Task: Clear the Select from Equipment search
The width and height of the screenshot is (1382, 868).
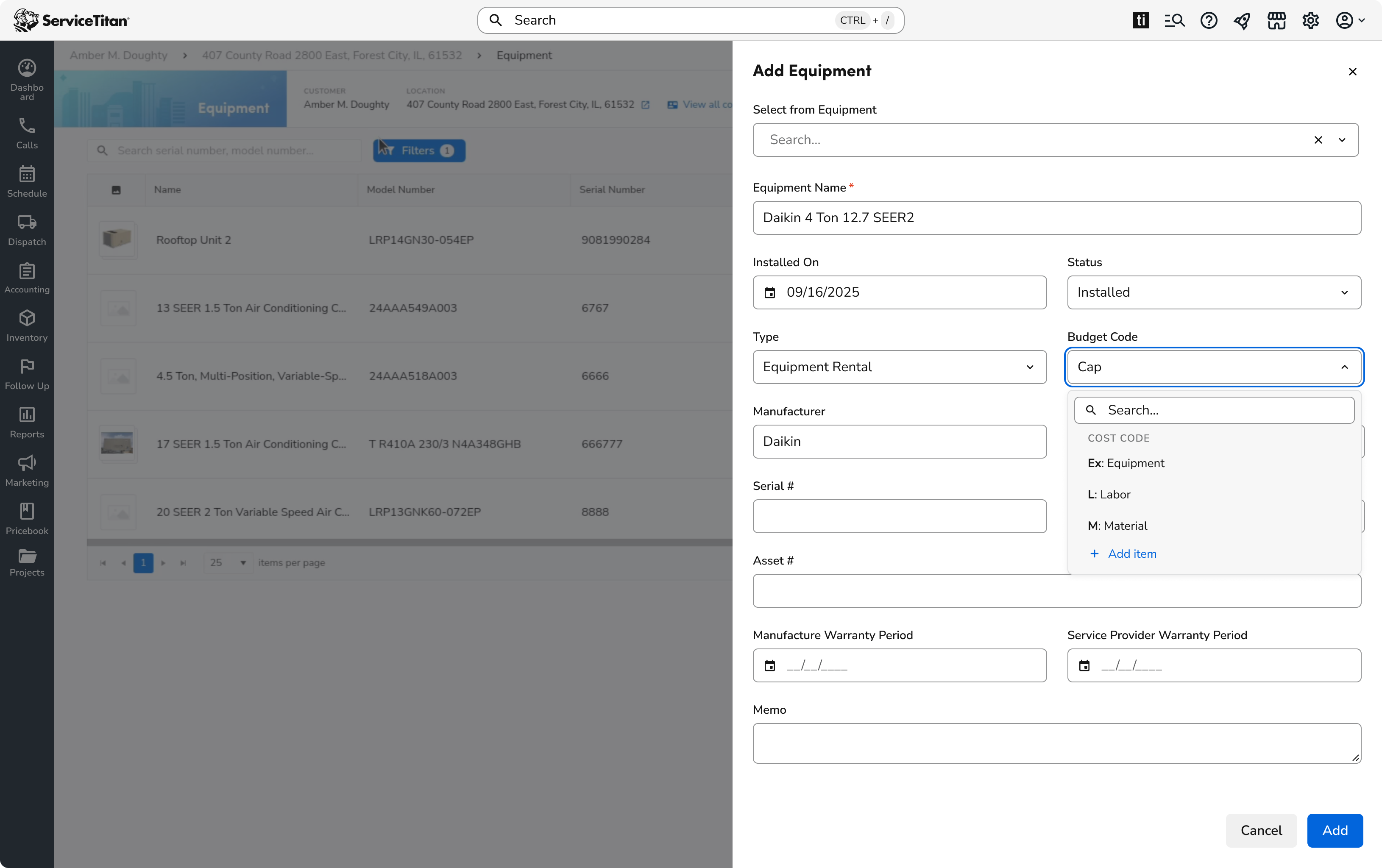Action: point(1318,140)
